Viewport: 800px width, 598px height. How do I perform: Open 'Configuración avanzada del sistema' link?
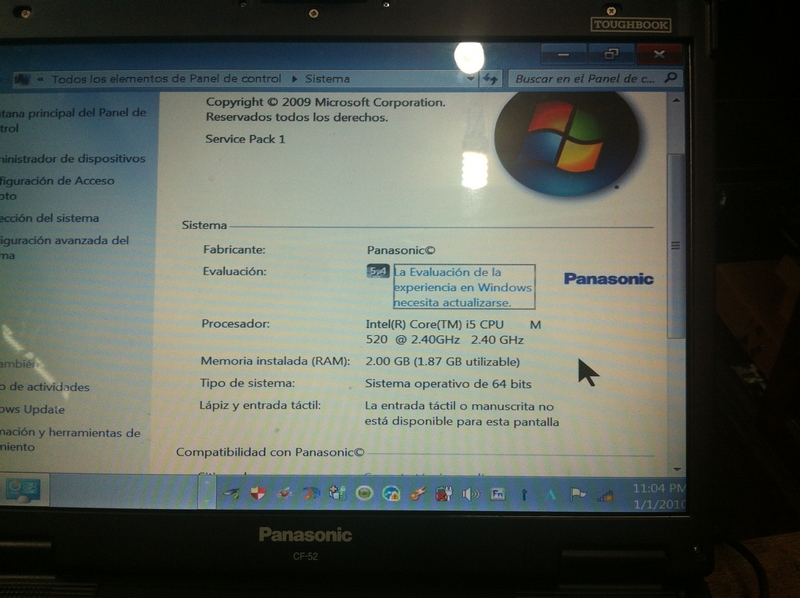click(x=64, y=247)
